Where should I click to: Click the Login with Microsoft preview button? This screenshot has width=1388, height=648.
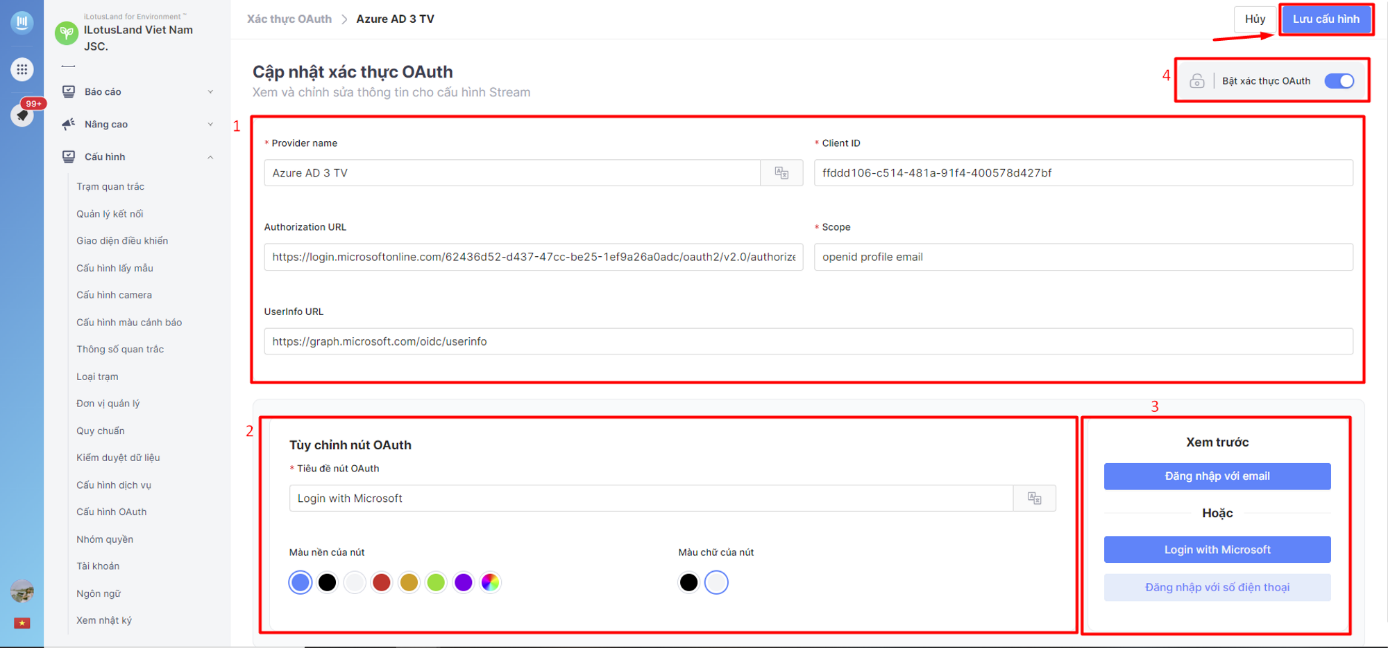[1217, 550]
